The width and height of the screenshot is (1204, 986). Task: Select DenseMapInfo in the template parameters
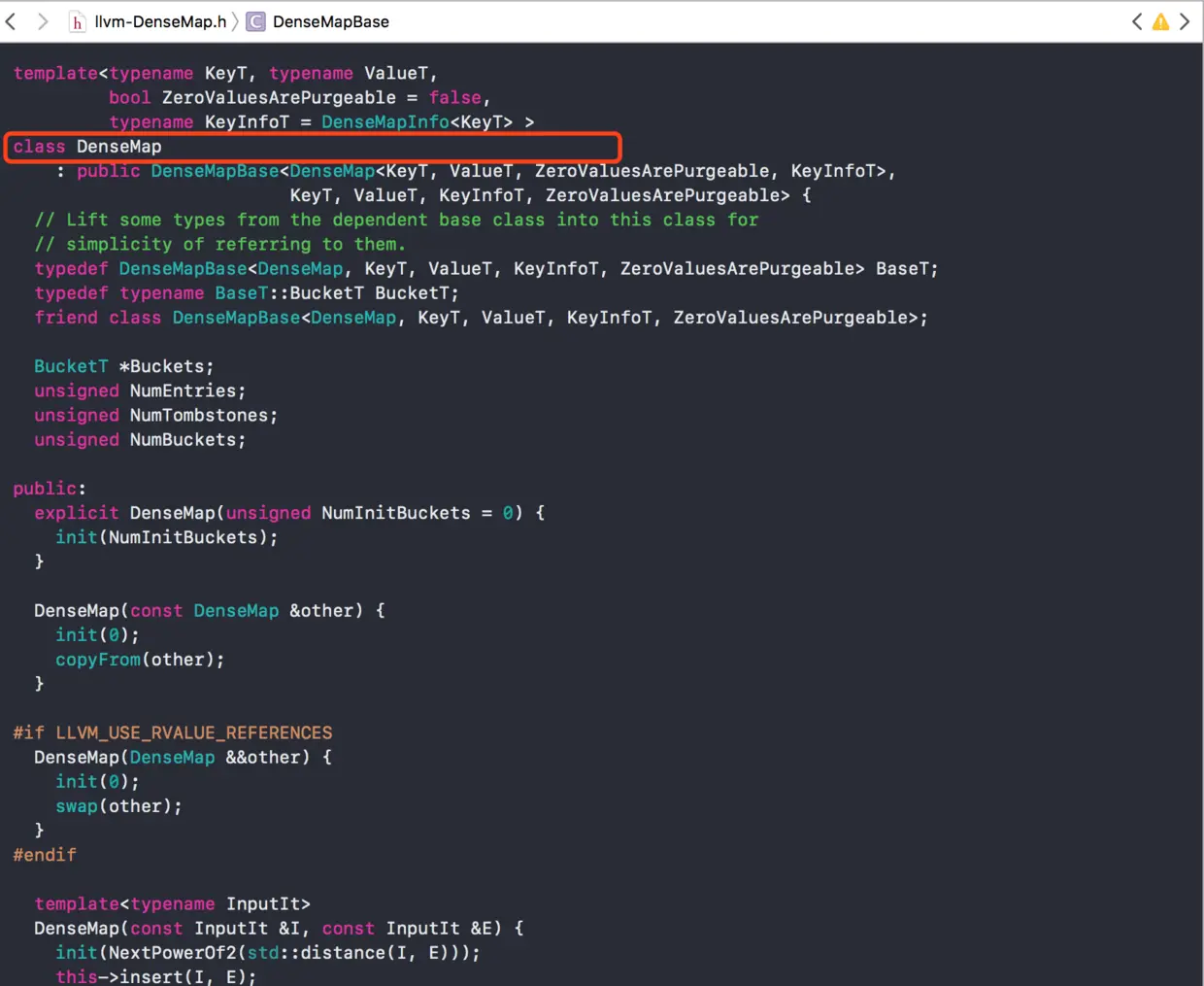385,122
